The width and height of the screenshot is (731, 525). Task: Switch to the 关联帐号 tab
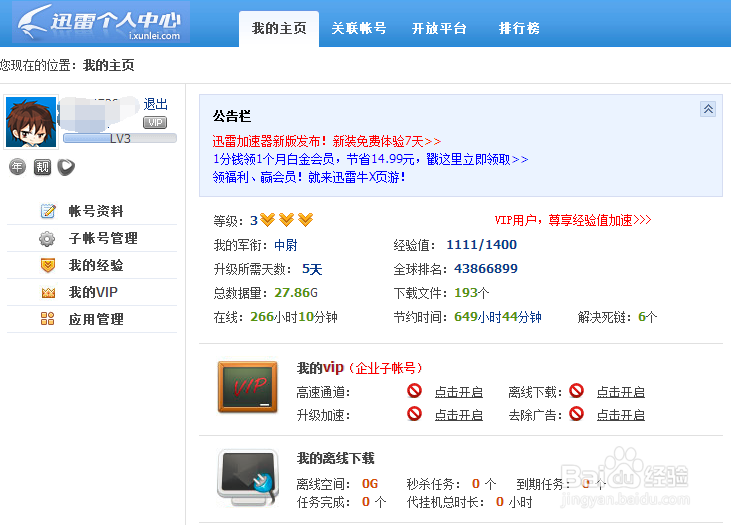[x=359, y=28]
